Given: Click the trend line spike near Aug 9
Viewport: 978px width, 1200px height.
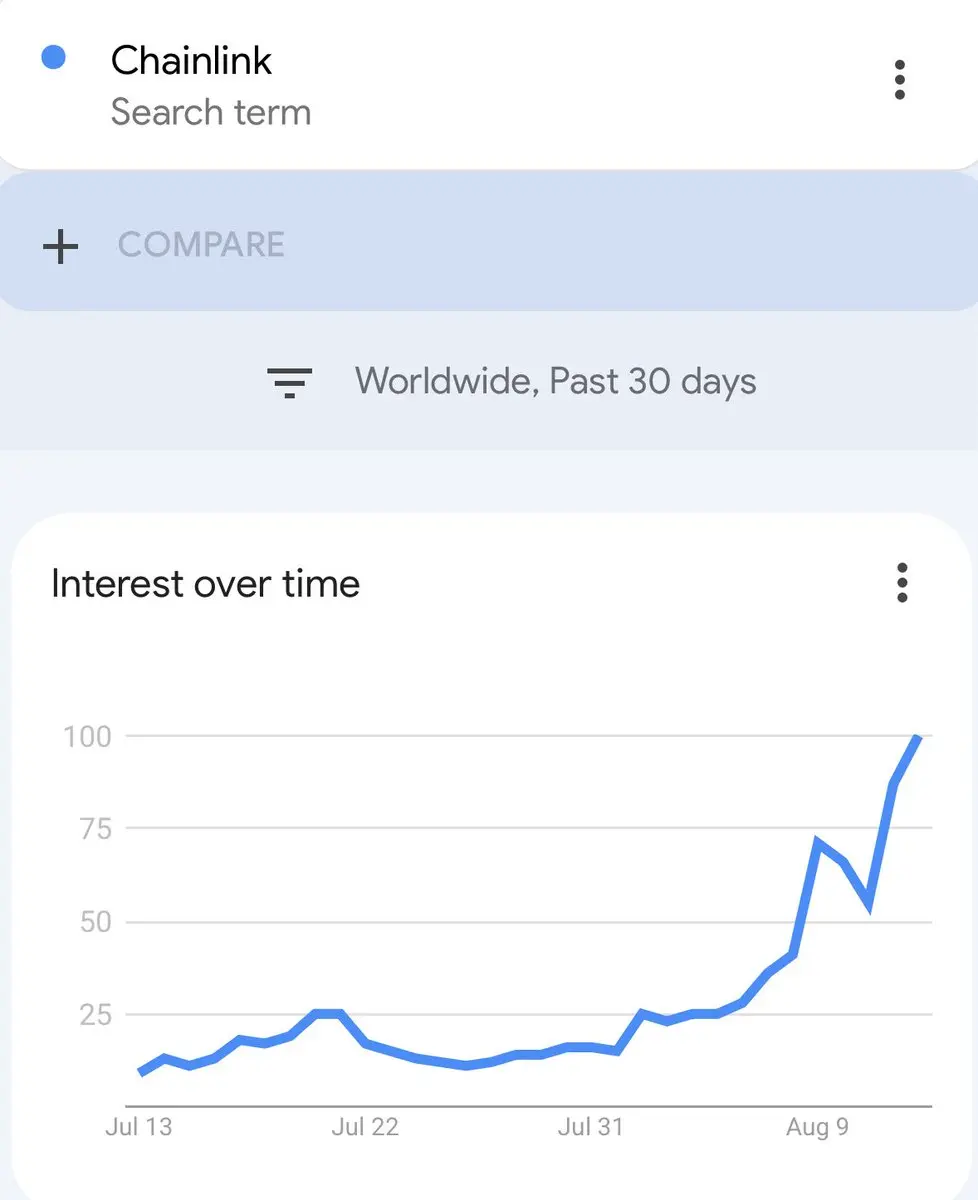Looking at the screenshot, I should click(x=819, y=843).
